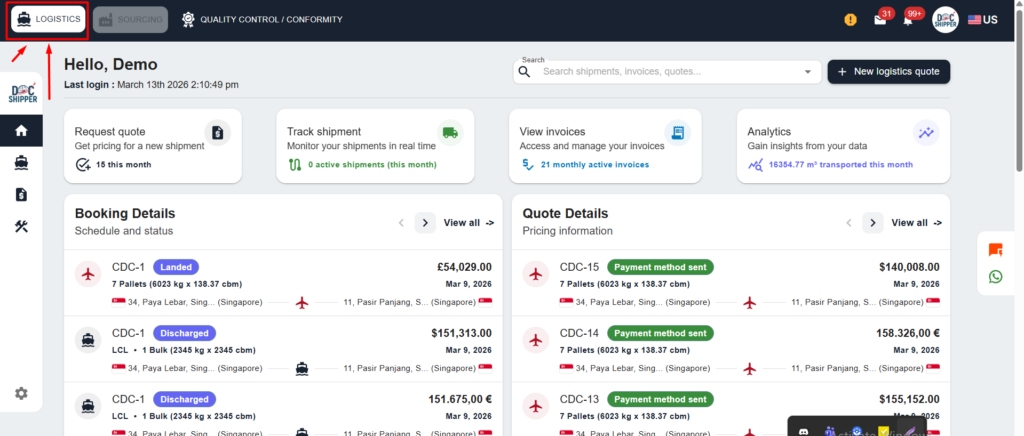Open quote CDC-15

731,283
